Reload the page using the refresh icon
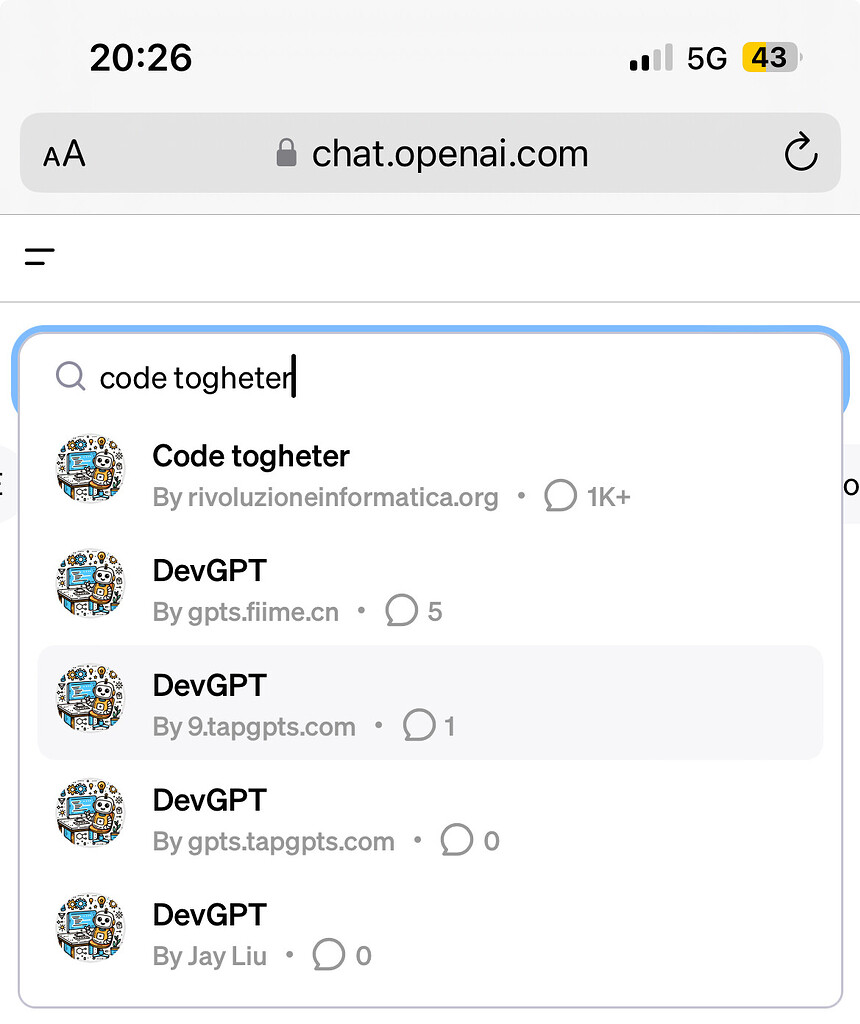The image size is (860, 1024). tap(800, 153)
